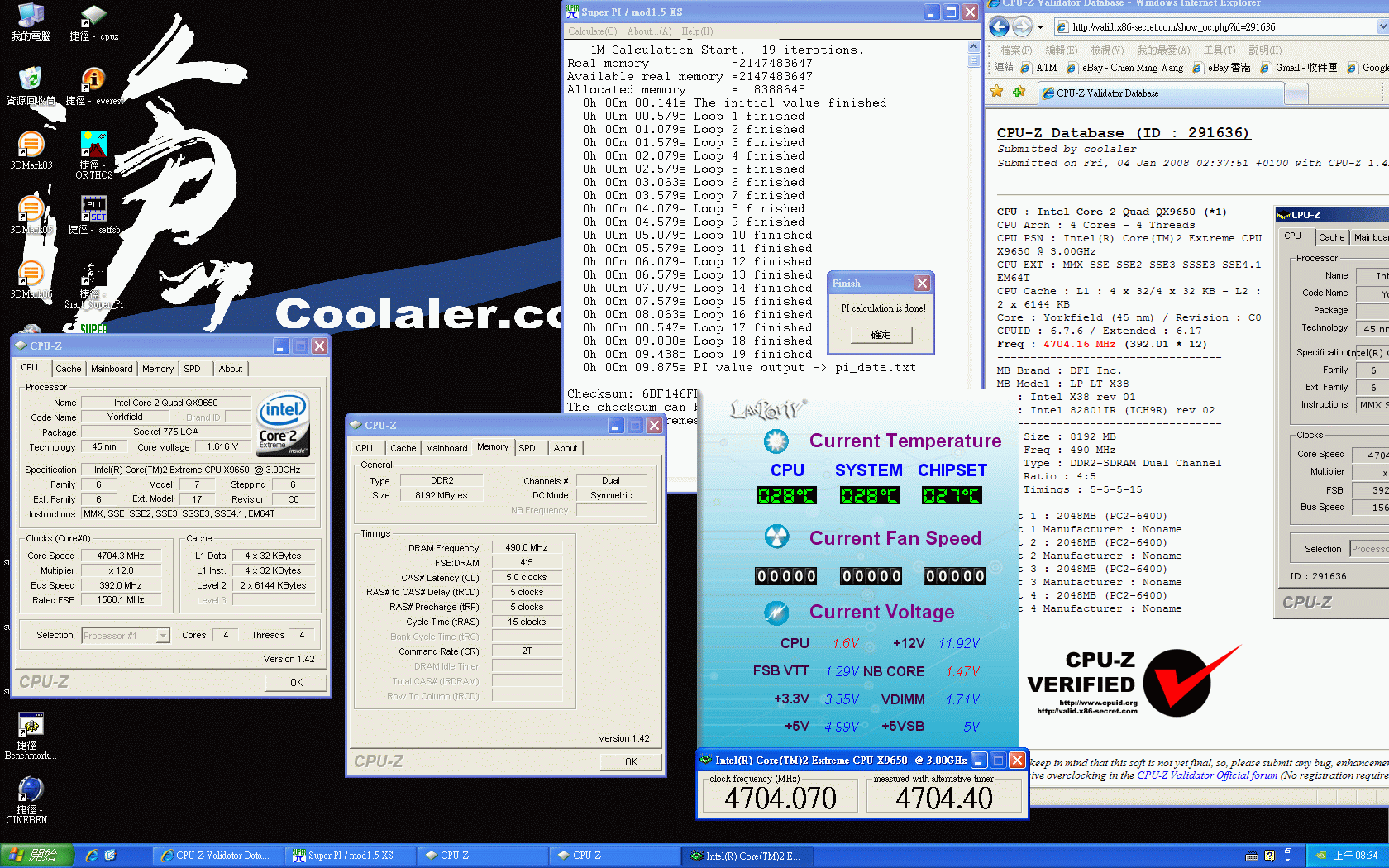The height and width of the screenshot is (868, 1389).
Task: Click the keyboard language tray icon
Action: point(1252,856)
